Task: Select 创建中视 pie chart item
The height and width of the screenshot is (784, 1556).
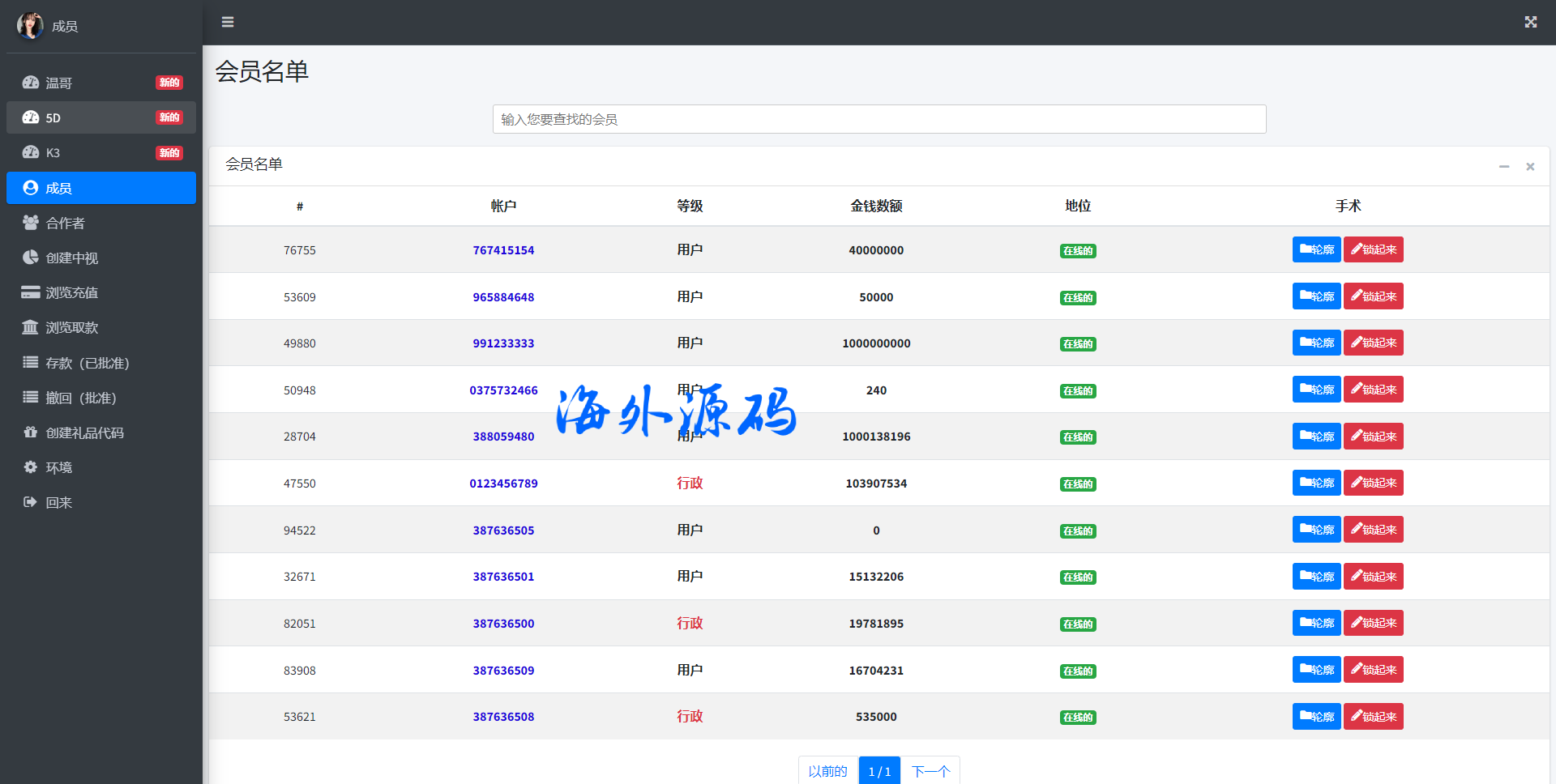Action: coord(71,258)
